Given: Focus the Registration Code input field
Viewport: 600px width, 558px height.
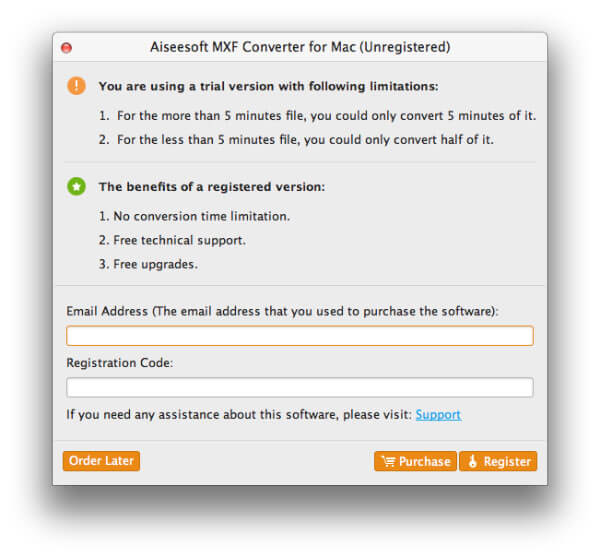Looking at the screenshot, I should [x=300, y=387].
